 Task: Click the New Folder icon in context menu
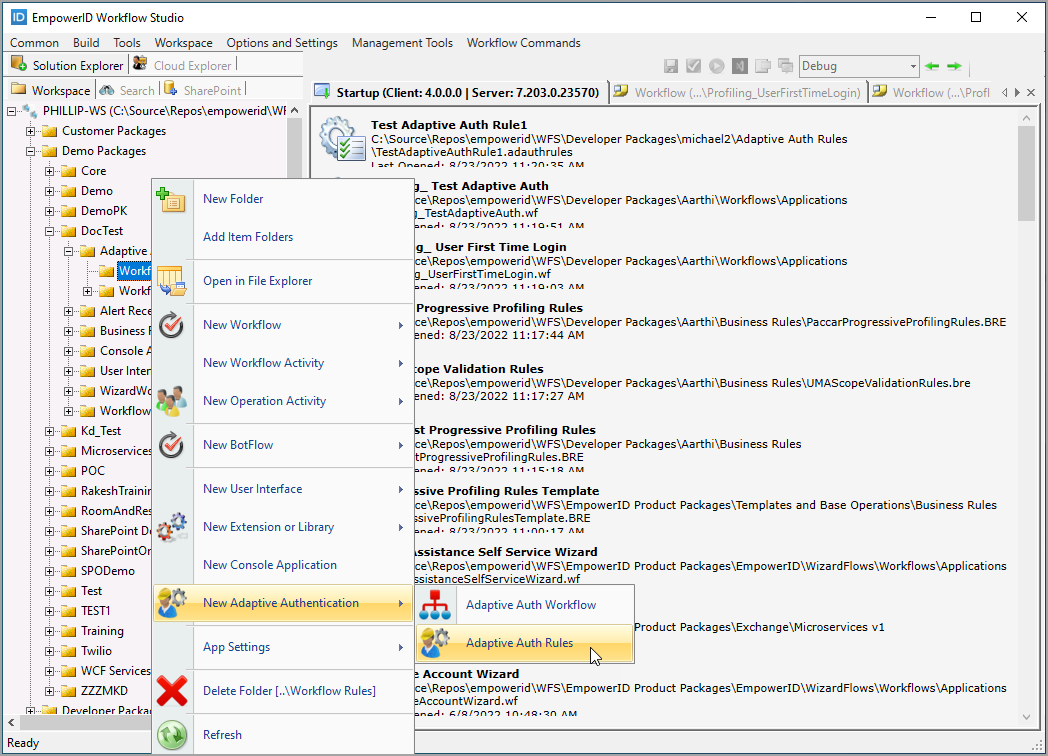[172, 199]
